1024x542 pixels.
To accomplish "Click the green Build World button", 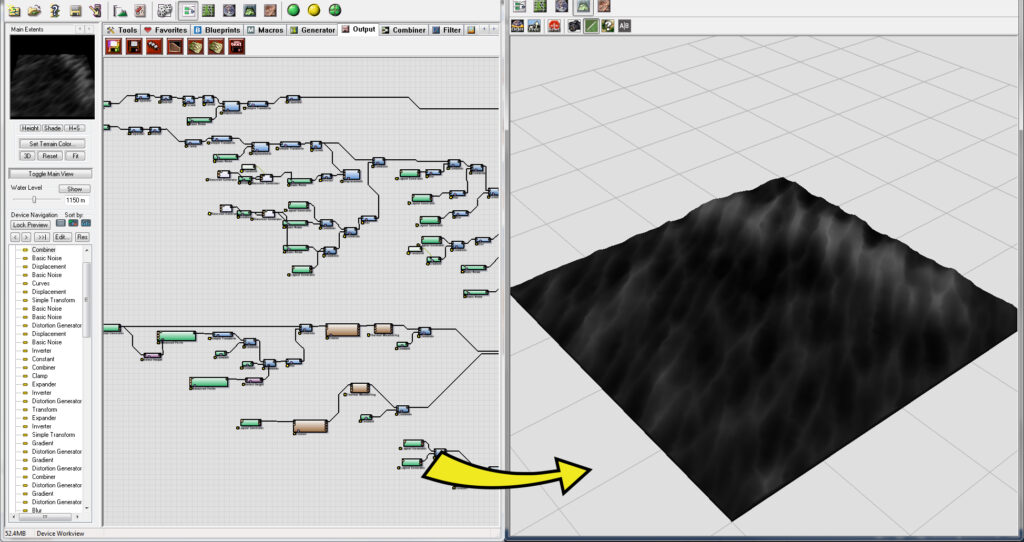I will point(293,10).
